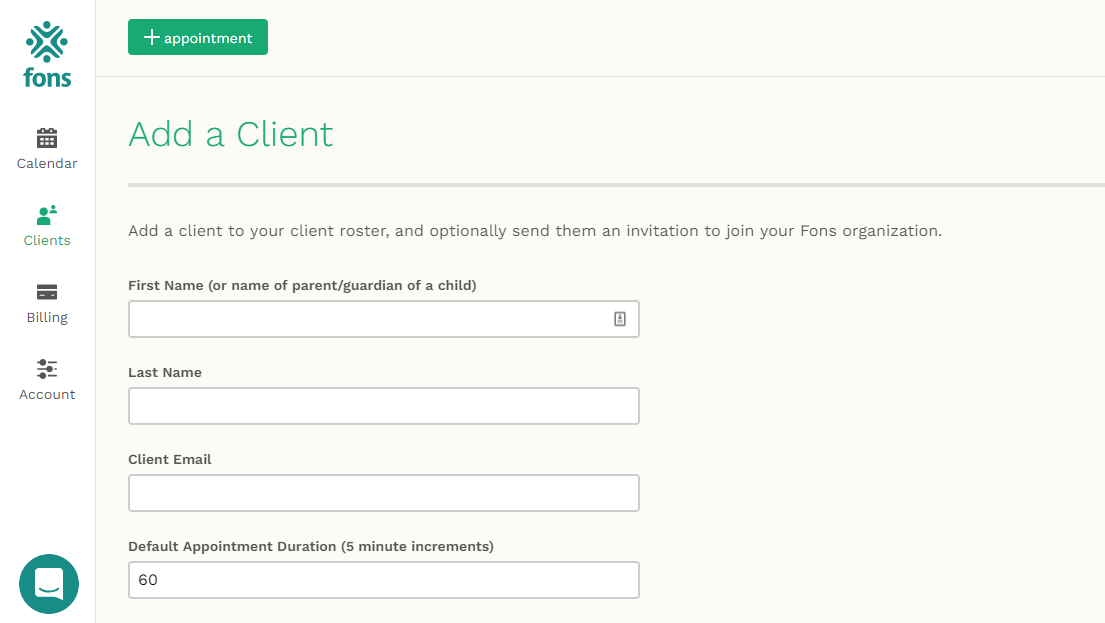Open the Billing credit card icon

[x=47, y=292]
